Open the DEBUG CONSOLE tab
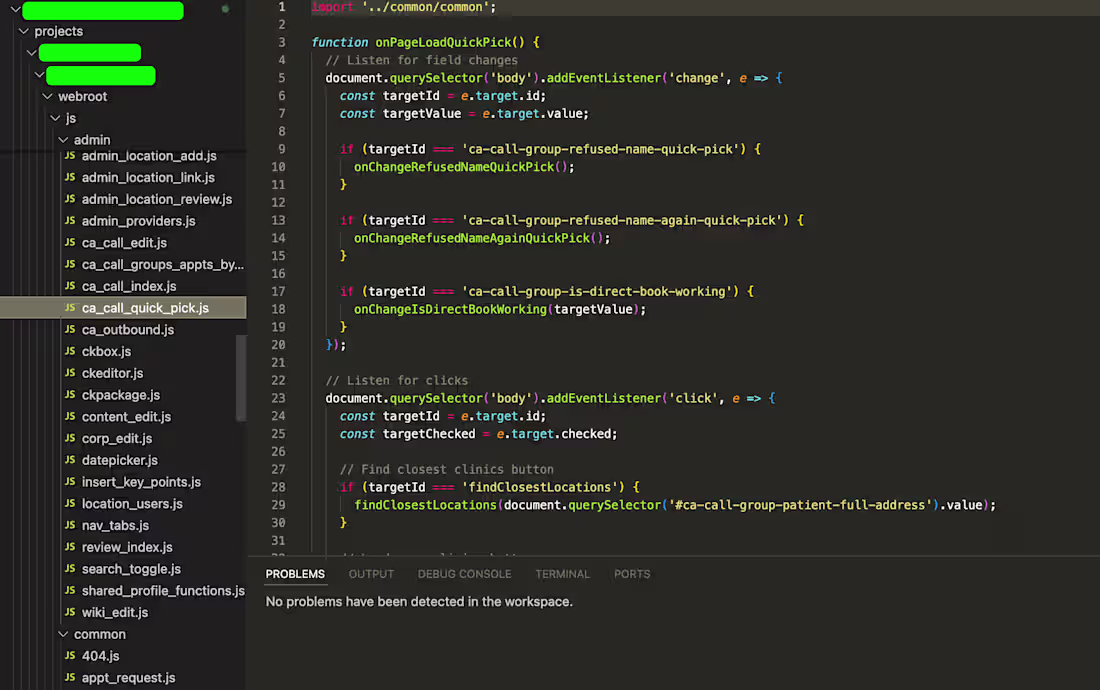 click(464, 574)
